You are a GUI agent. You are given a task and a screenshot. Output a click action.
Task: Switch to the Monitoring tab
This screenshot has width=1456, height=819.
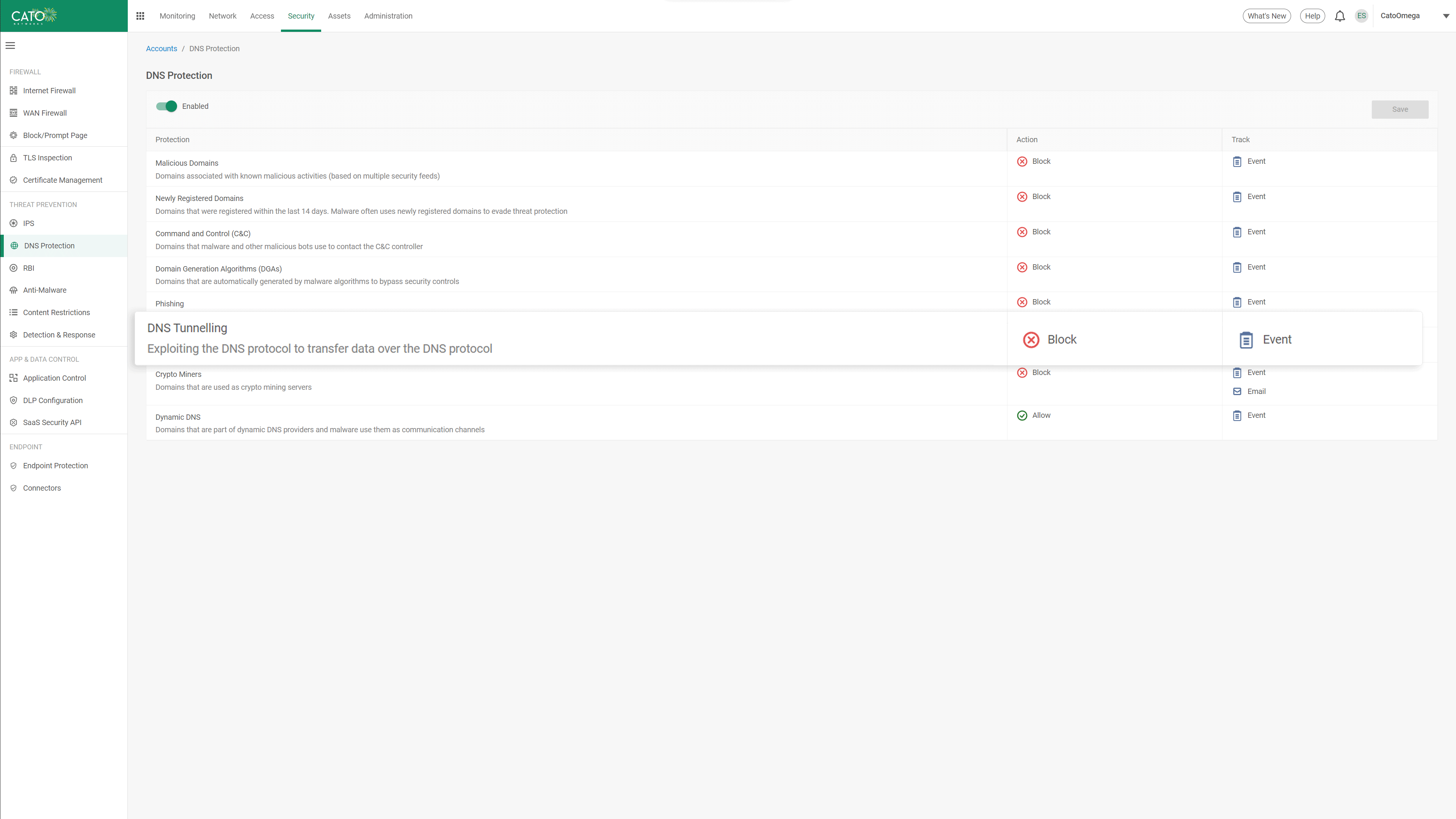[177, 16]
